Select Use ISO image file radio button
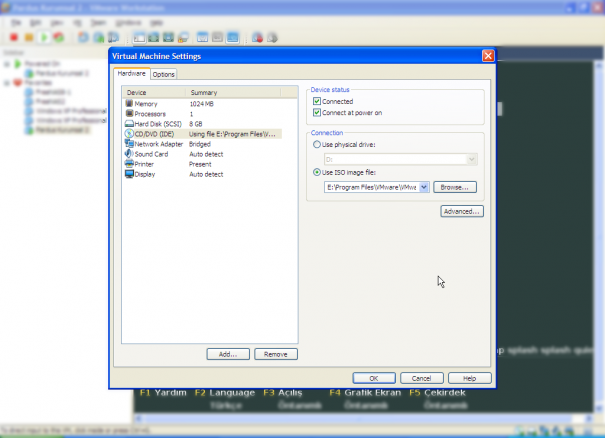Viewport: 605px width, 438px height. [x=317, y=172]
